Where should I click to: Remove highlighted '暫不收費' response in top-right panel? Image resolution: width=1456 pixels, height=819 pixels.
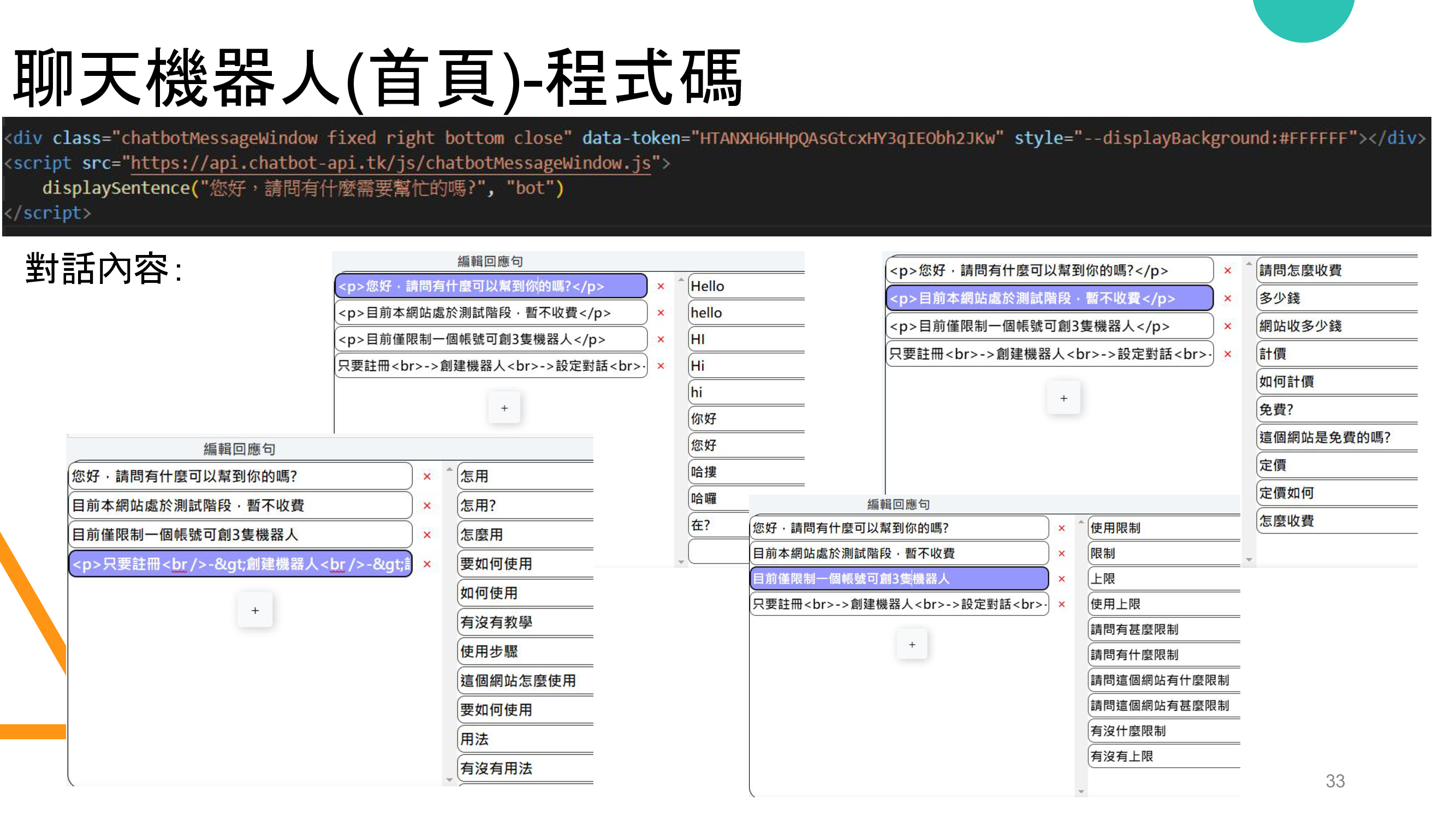click(x=1228, y=299)
